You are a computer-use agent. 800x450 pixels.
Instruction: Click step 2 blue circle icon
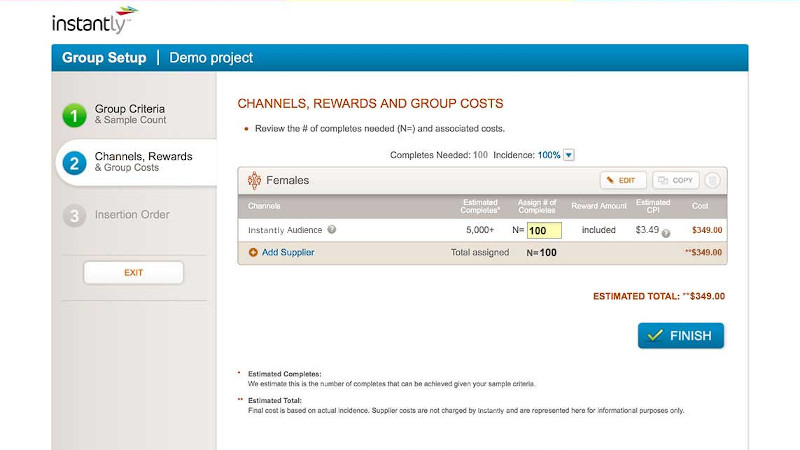pos(74,163)
